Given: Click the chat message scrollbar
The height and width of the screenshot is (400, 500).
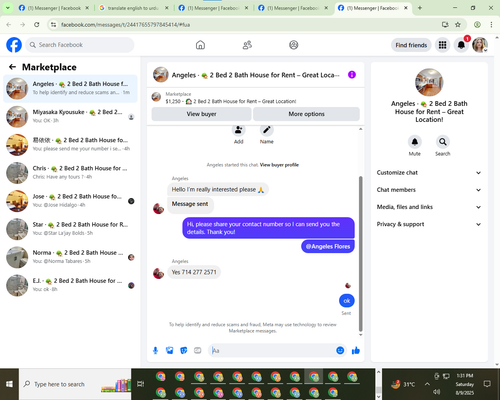Looking at the screenshot, I should (x=360, y=253).
